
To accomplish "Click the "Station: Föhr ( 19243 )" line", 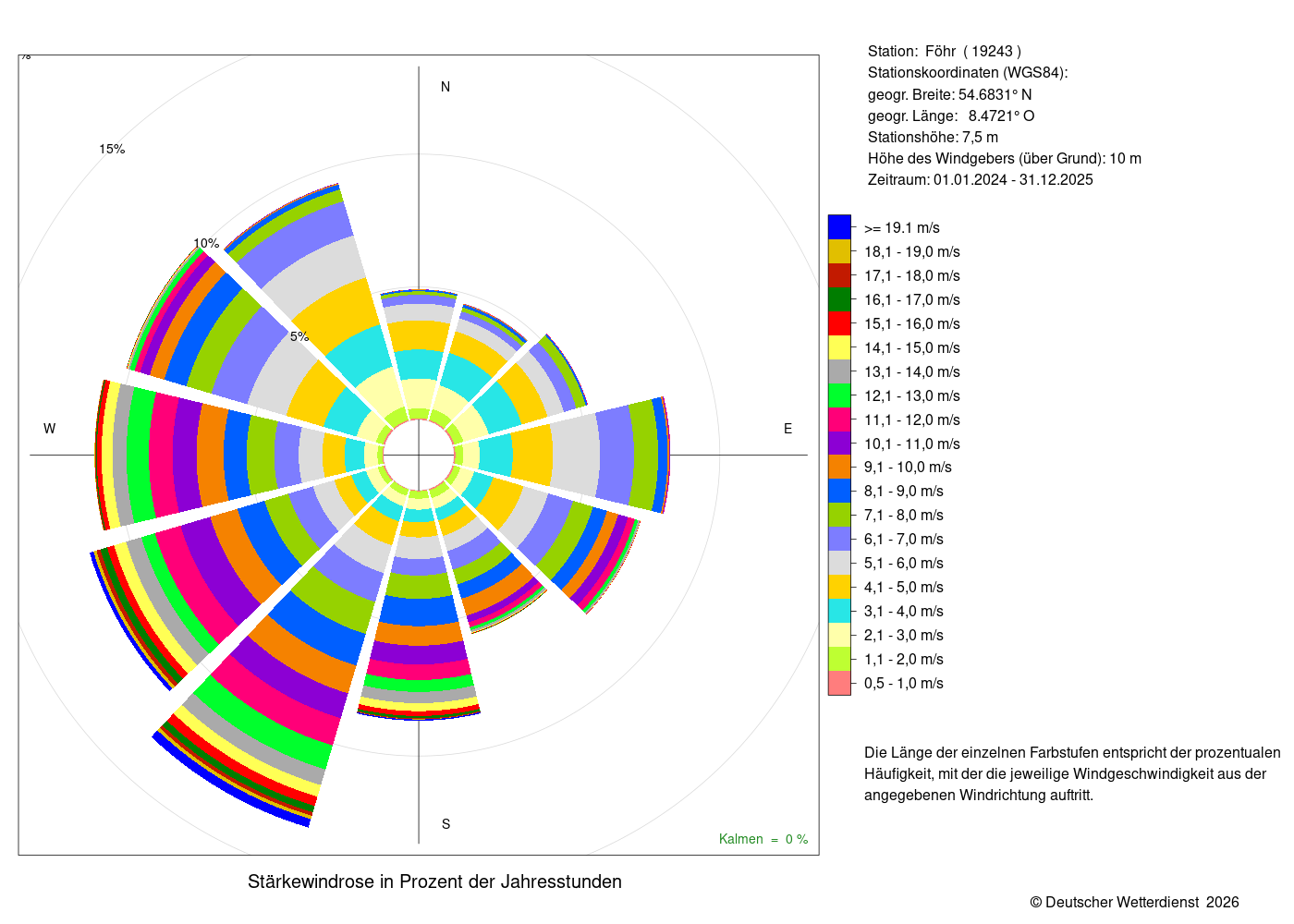I will [945, 52].
